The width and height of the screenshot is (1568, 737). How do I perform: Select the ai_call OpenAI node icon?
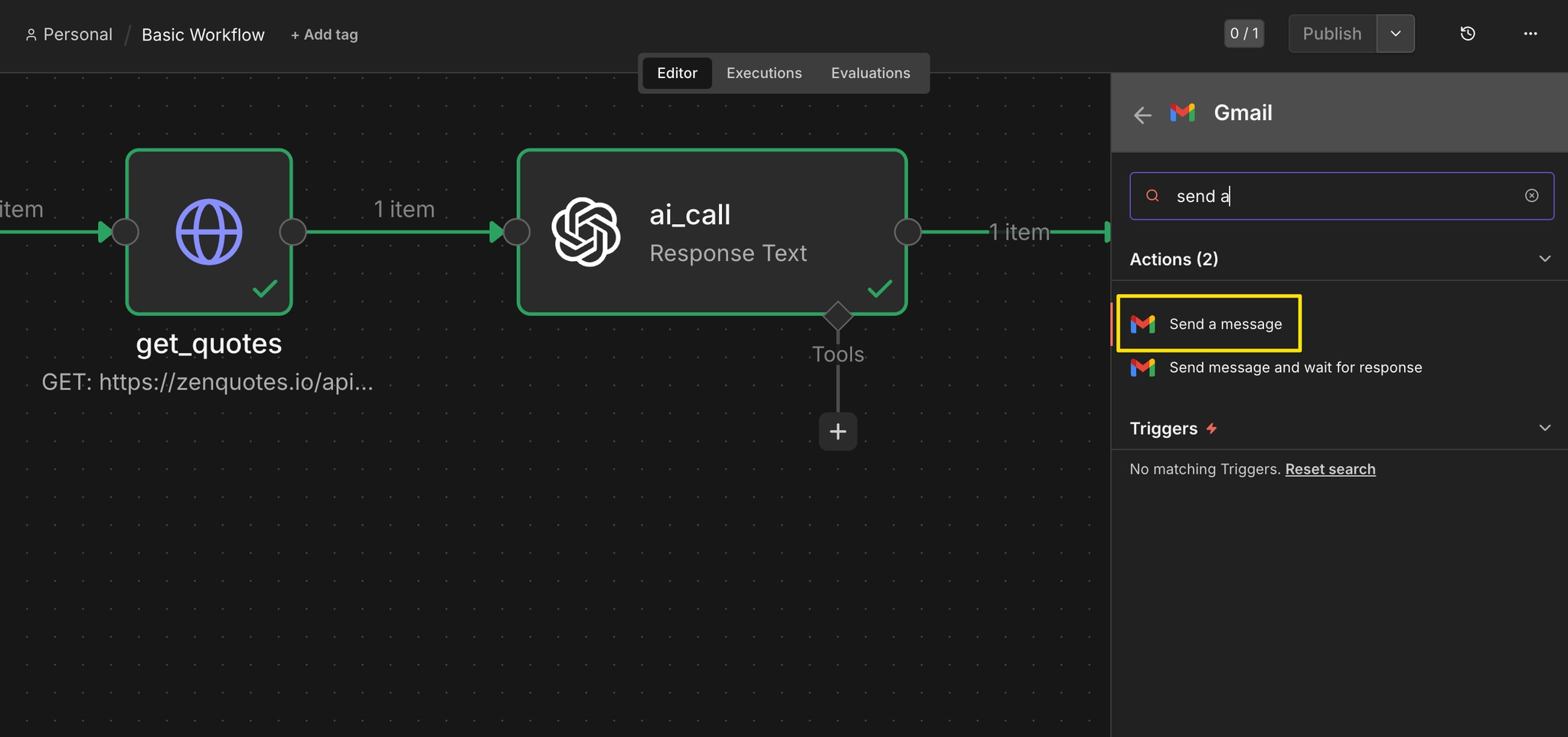586,232
